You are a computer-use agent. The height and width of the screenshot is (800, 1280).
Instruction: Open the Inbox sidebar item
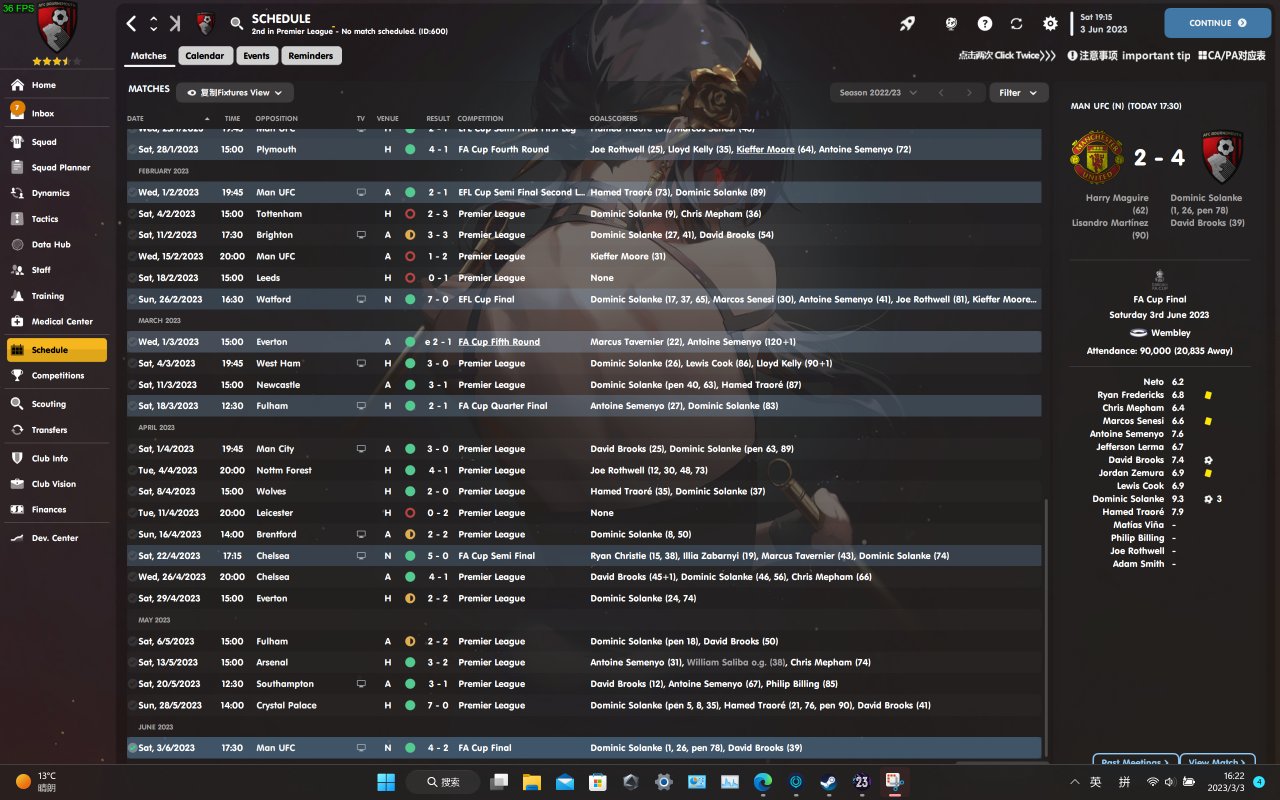[x=56, y=113]
